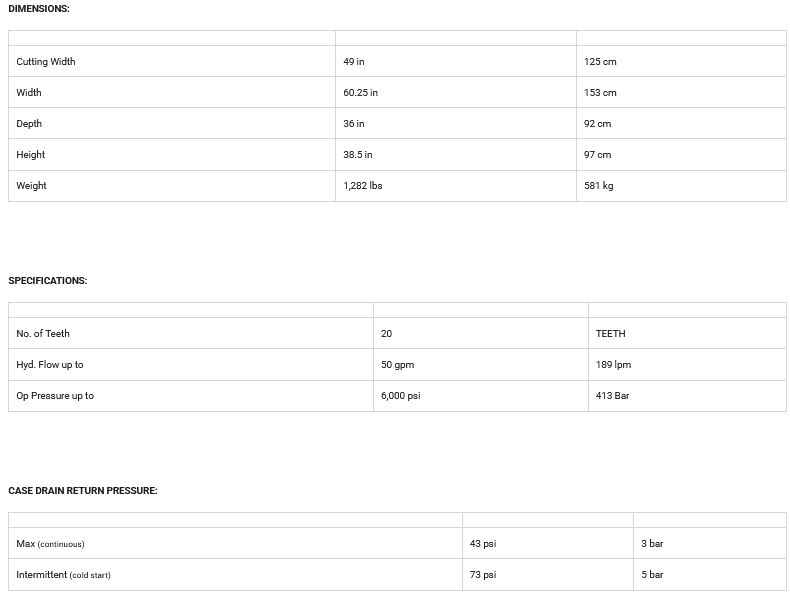Image resolution: width=790 pixels, height=610 pixels.
Task: Select the Cutting Width row label
Action: [x=46, y=62]
